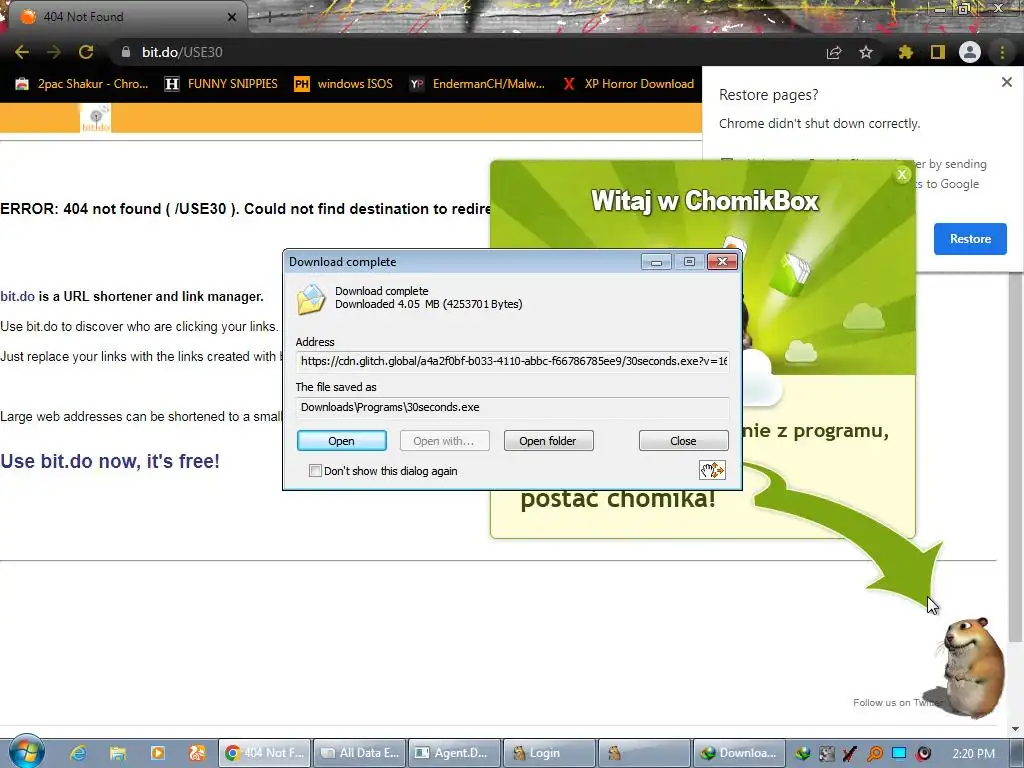Click the page vertical scrollbar
The image size is (1024, 768).
pos(1016,457)
